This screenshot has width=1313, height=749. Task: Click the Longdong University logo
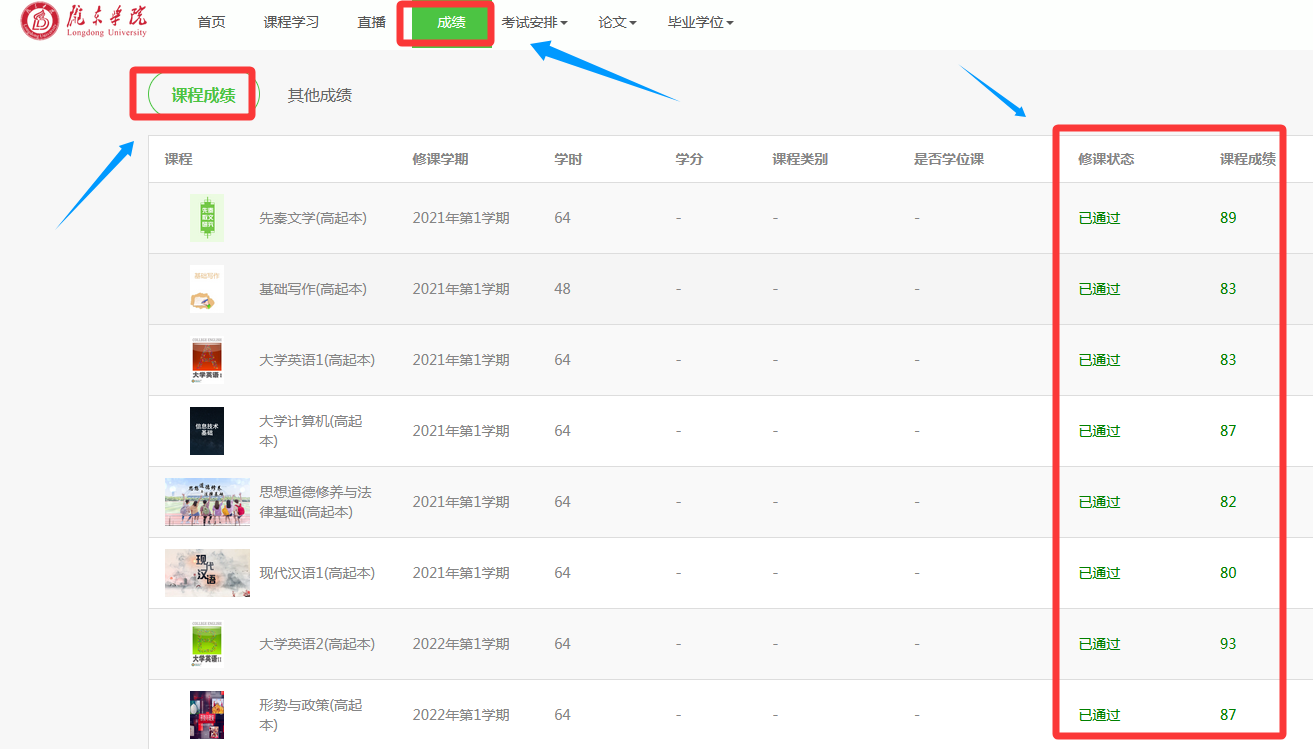(85, 22)
